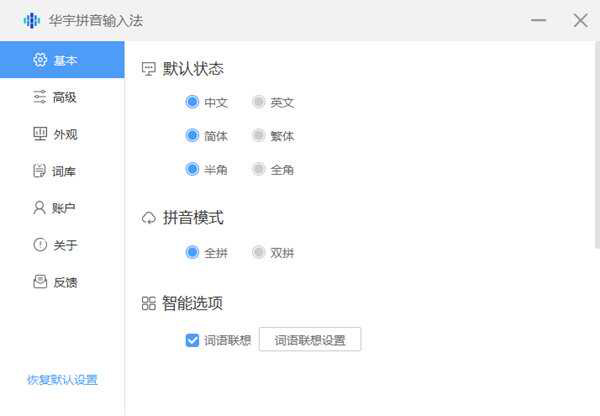Click the 关于 info icon
The height and width of the screenshot is (416, 600).
coord(40,245)
